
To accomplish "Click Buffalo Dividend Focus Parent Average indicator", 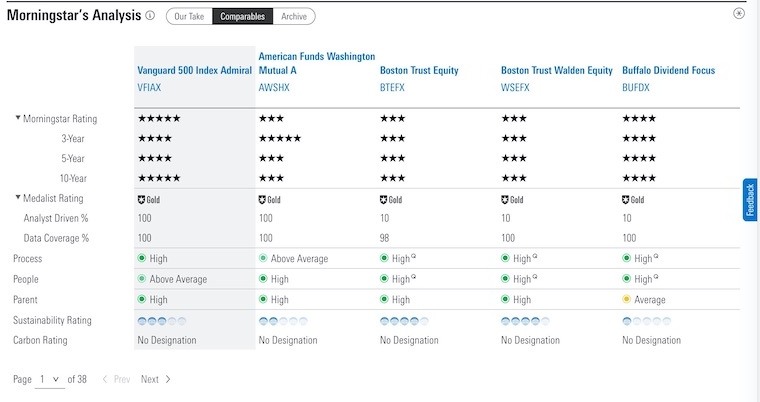I will [645, 299].
